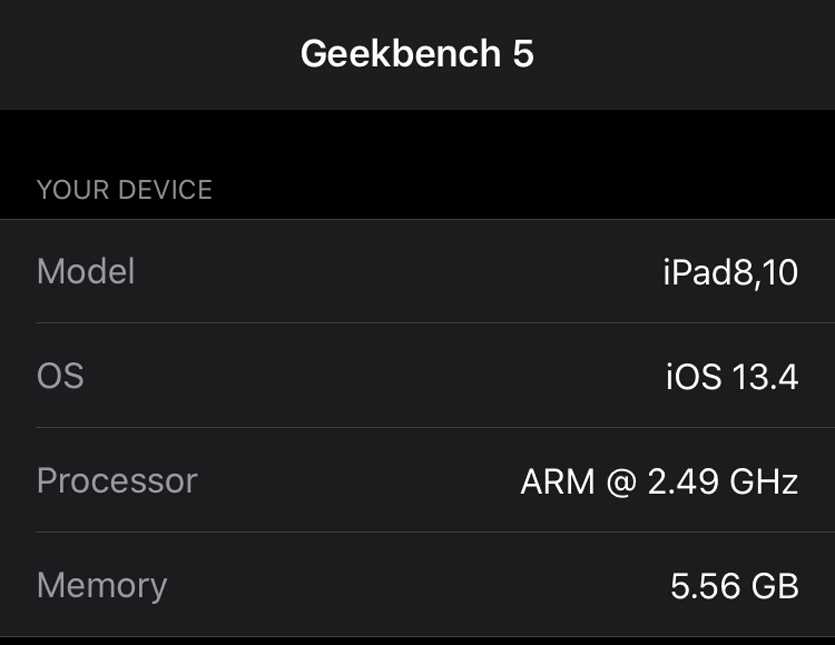Click the 2.49 processor speed number
835x645 pixels.
tap(684, 482)
